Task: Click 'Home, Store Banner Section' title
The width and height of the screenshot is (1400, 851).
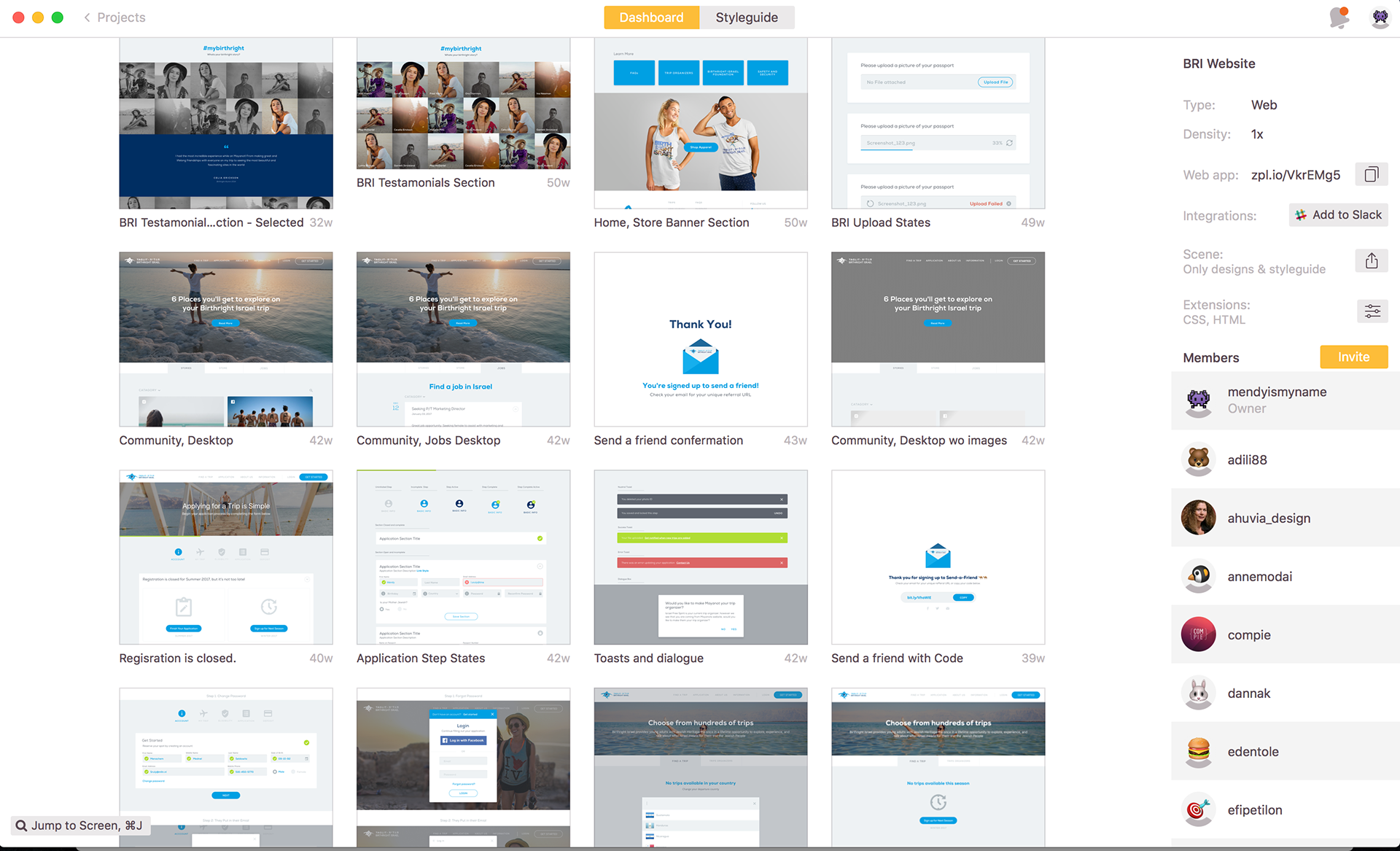Action: point(671,222)
